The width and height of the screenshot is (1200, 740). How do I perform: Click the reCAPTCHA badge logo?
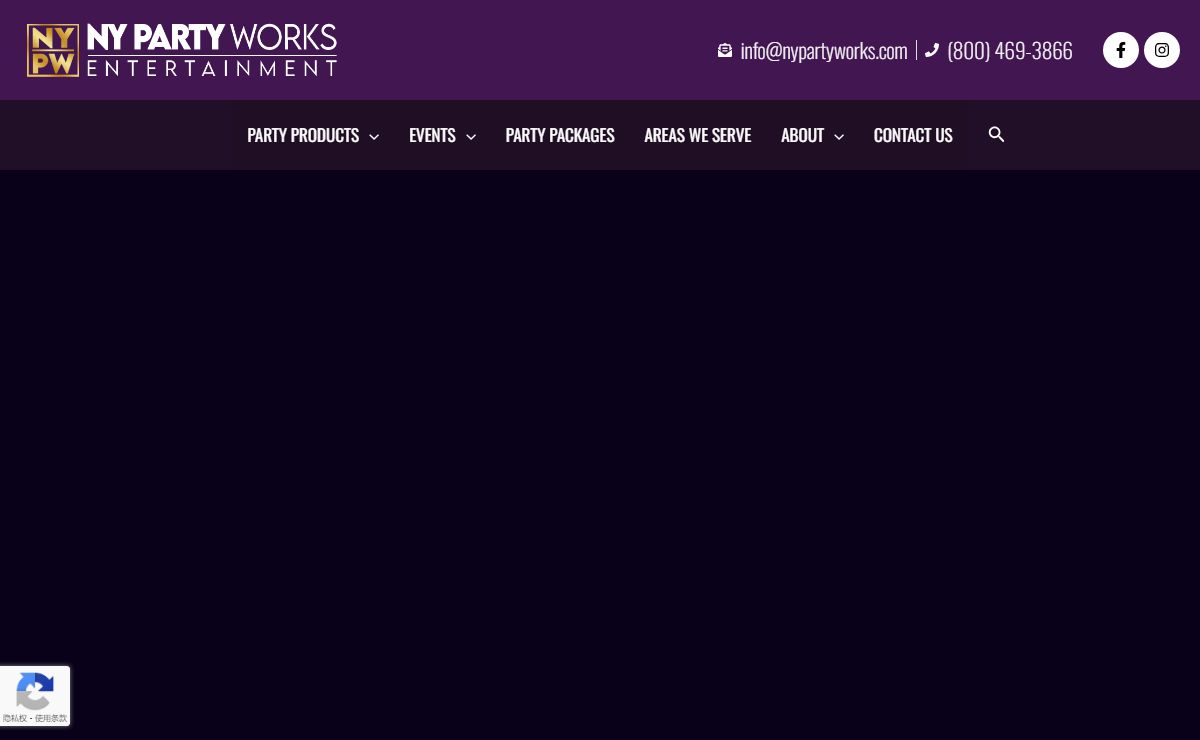coord(35,690)
